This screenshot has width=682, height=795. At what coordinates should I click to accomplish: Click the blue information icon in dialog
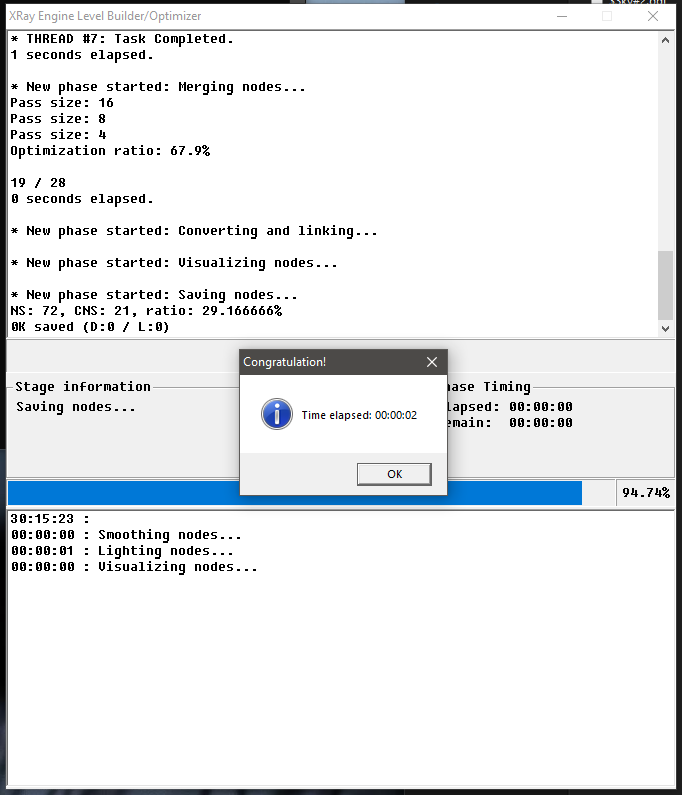pos(277,414)
